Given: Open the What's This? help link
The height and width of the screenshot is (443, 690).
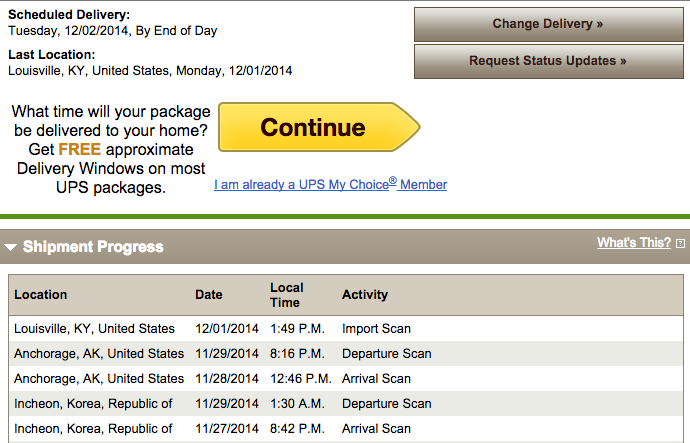Looking at the screenshot, I should click(634, 243).
